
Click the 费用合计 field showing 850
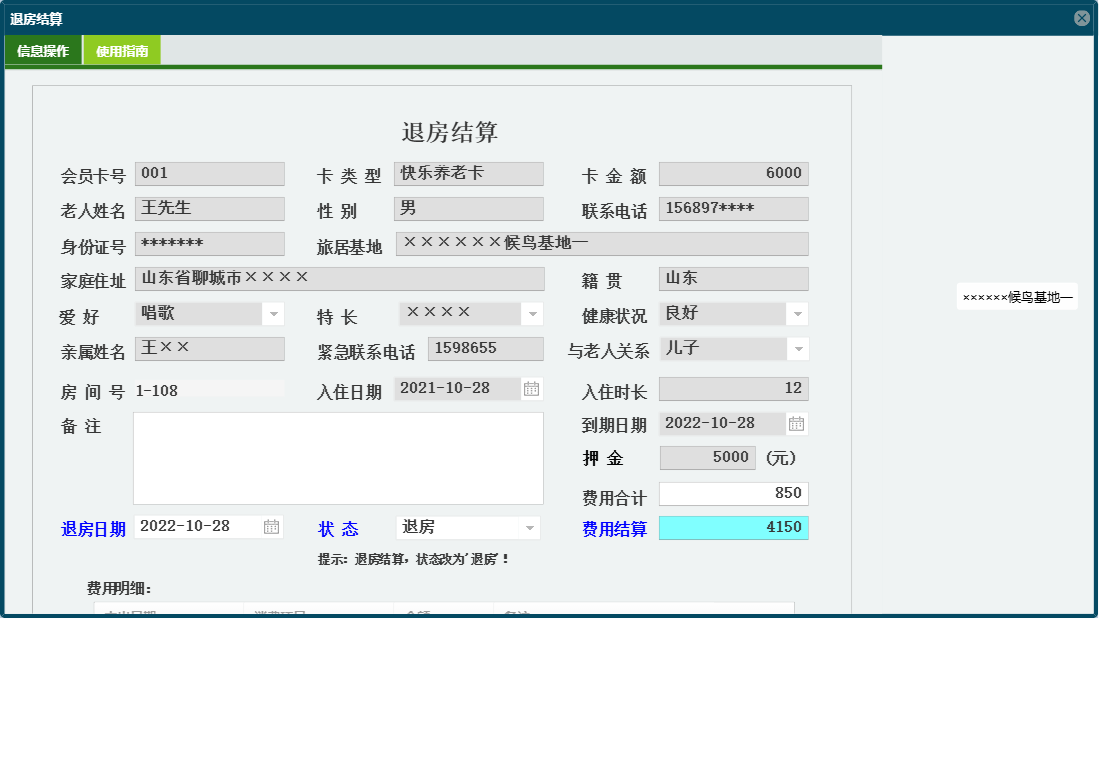pos(733,492)
